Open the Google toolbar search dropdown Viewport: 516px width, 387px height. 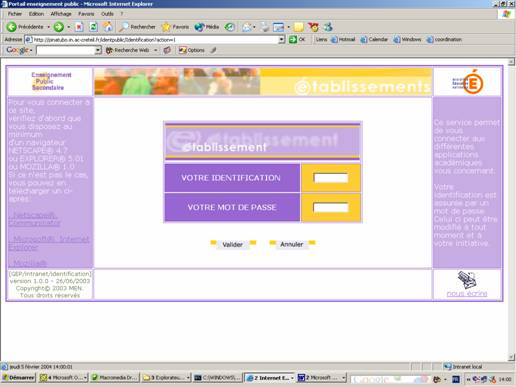(98, 50)
